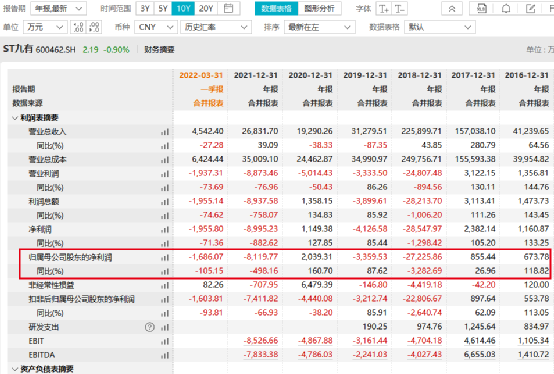Click the 2019-12-31 column header
554x374 pixels.
(365, 75)
